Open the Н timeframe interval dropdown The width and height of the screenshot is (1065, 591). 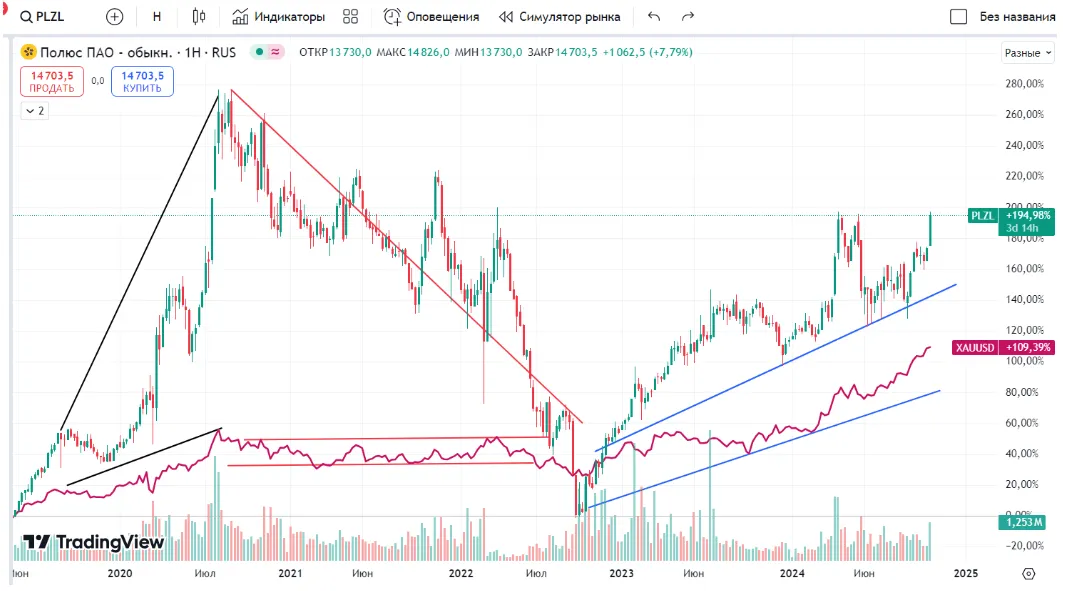click(156, 16)
